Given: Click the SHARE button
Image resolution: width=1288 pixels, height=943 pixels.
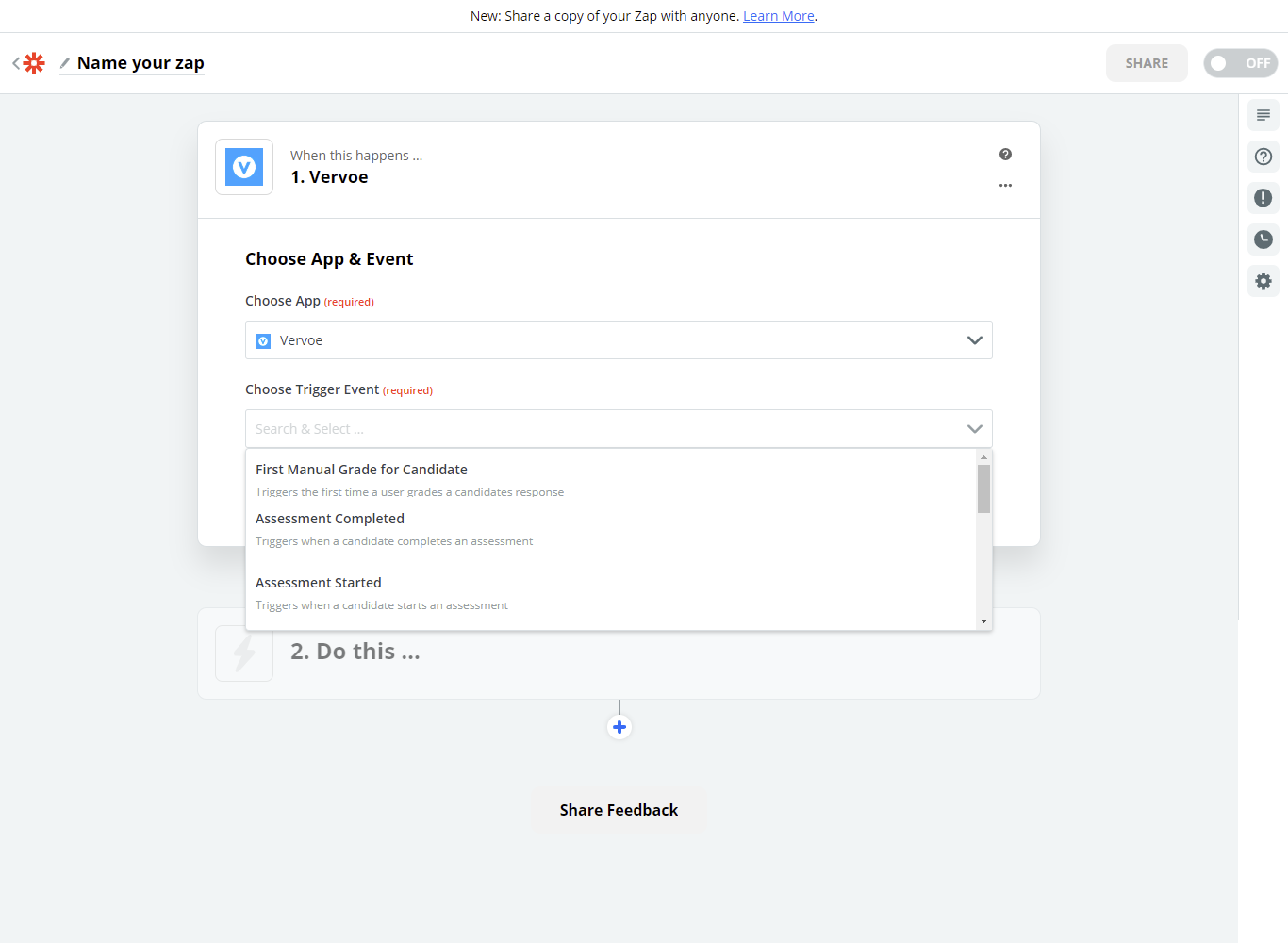Looking at the screenshot, I should [x=1147, y=63].
